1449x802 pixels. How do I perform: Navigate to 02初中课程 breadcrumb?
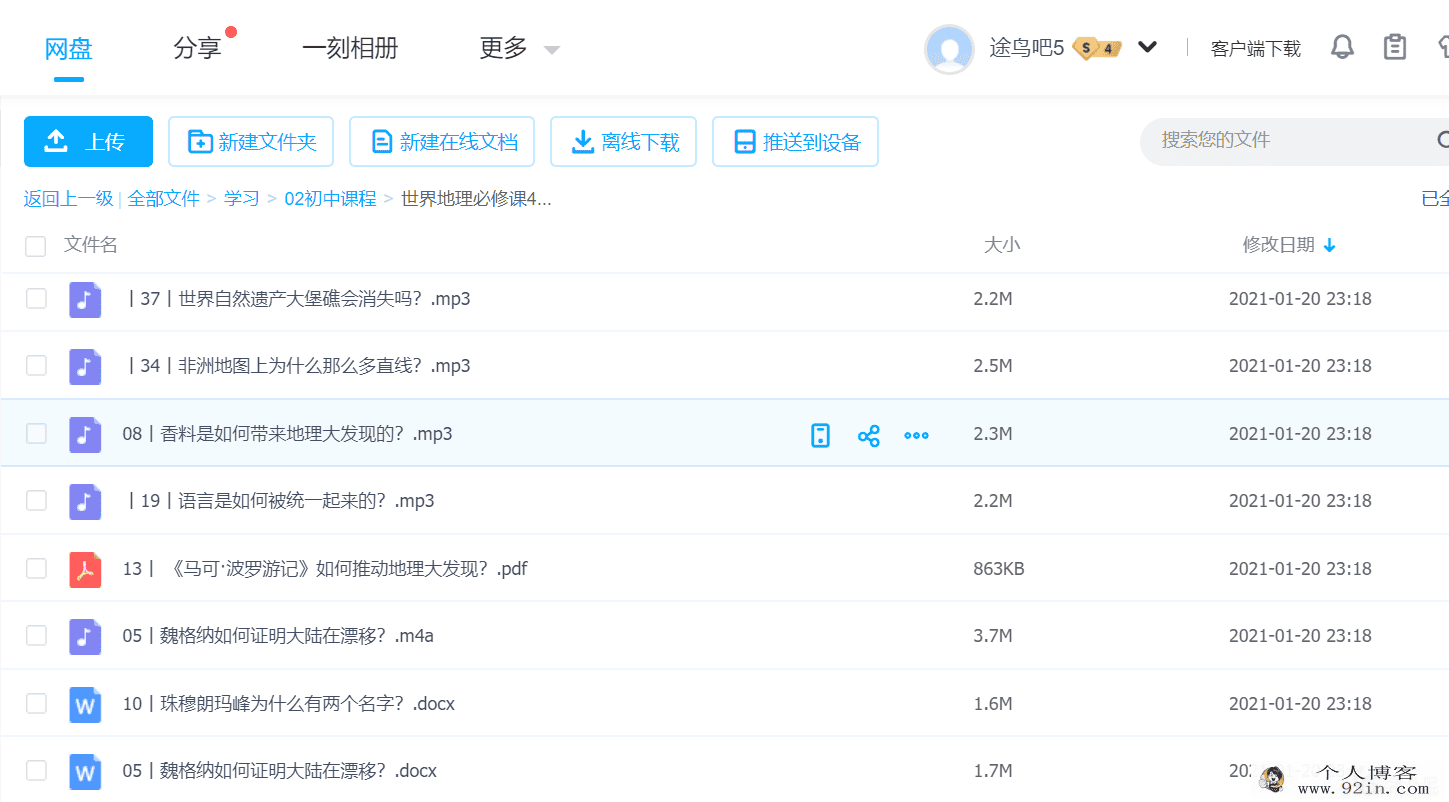coord(330,199)
